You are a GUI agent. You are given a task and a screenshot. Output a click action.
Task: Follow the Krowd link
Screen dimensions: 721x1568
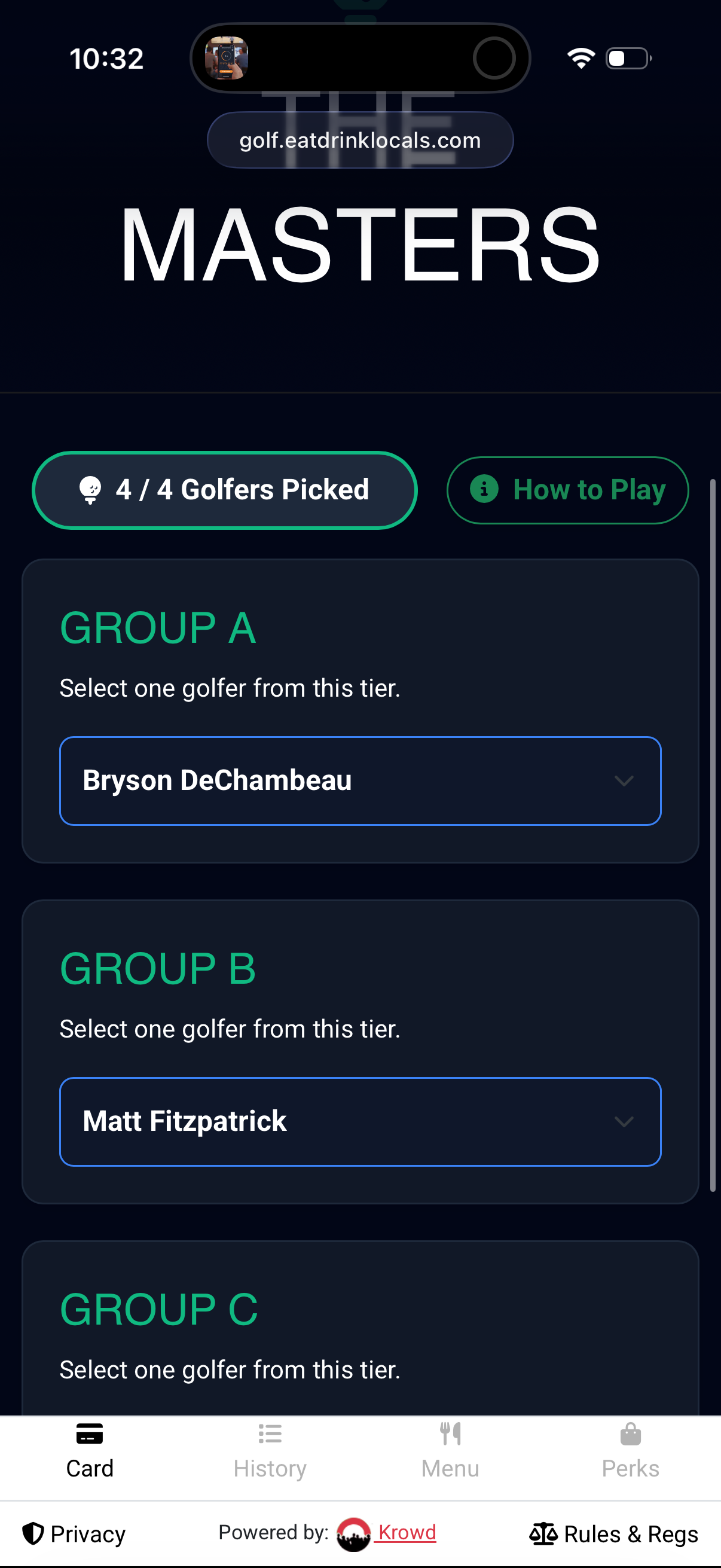[x=407, y=1532]
